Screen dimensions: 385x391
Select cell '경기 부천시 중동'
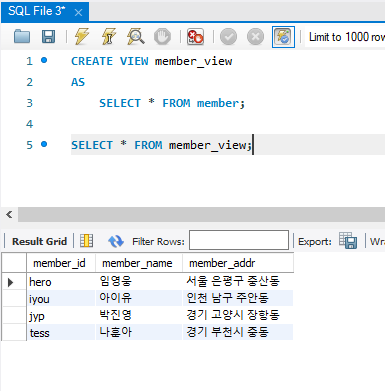click(238, 332)
